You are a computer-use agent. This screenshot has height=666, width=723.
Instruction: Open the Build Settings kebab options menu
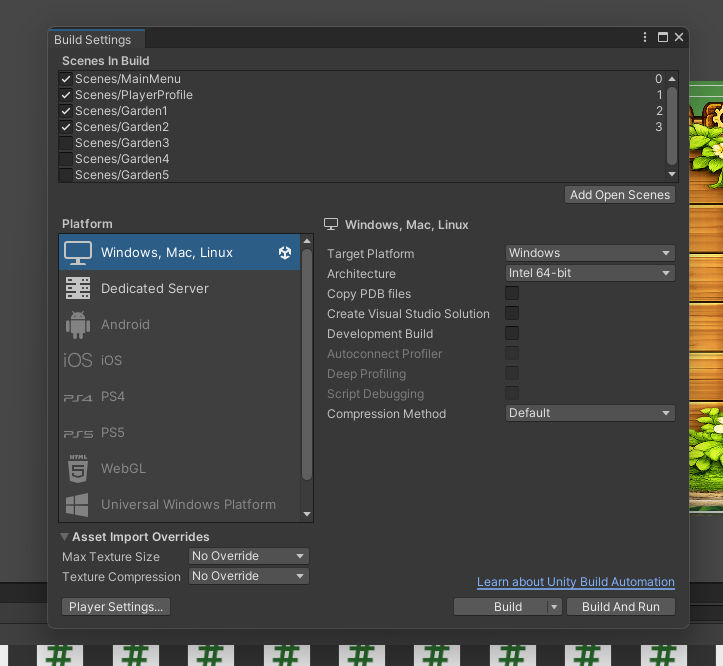[x=645, y=37]
